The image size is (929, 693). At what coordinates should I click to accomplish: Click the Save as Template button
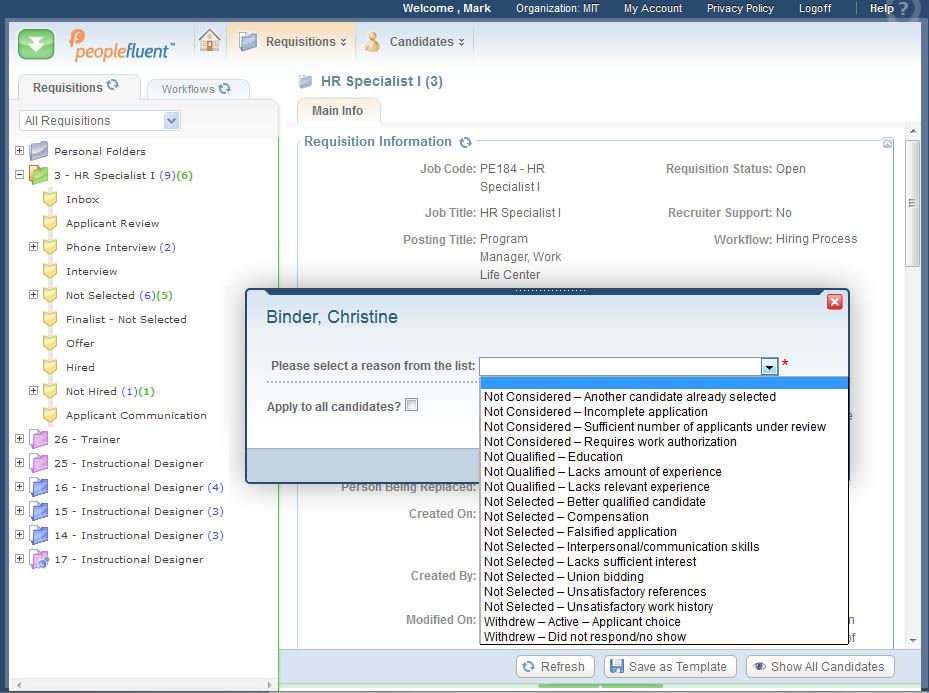click(x=670, y=667)
